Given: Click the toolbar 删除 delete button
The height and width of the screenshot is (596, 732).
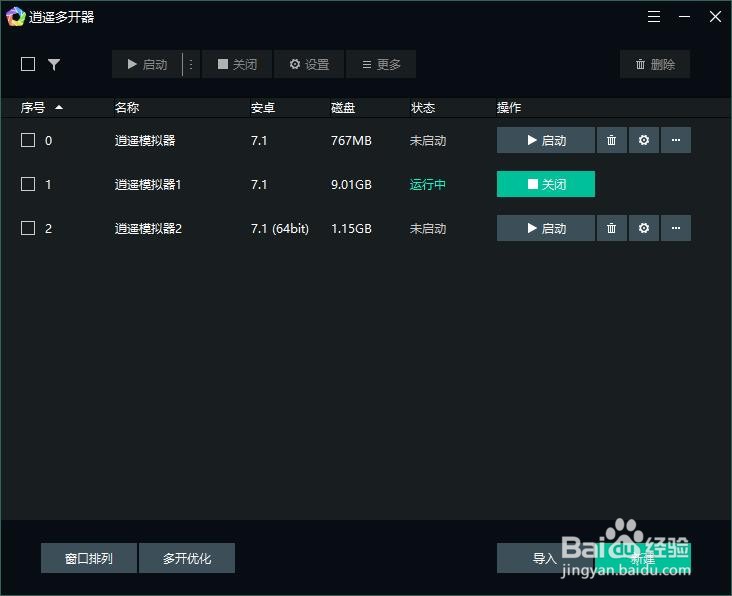Looking at the screenshot, I should tap(655, 64).
